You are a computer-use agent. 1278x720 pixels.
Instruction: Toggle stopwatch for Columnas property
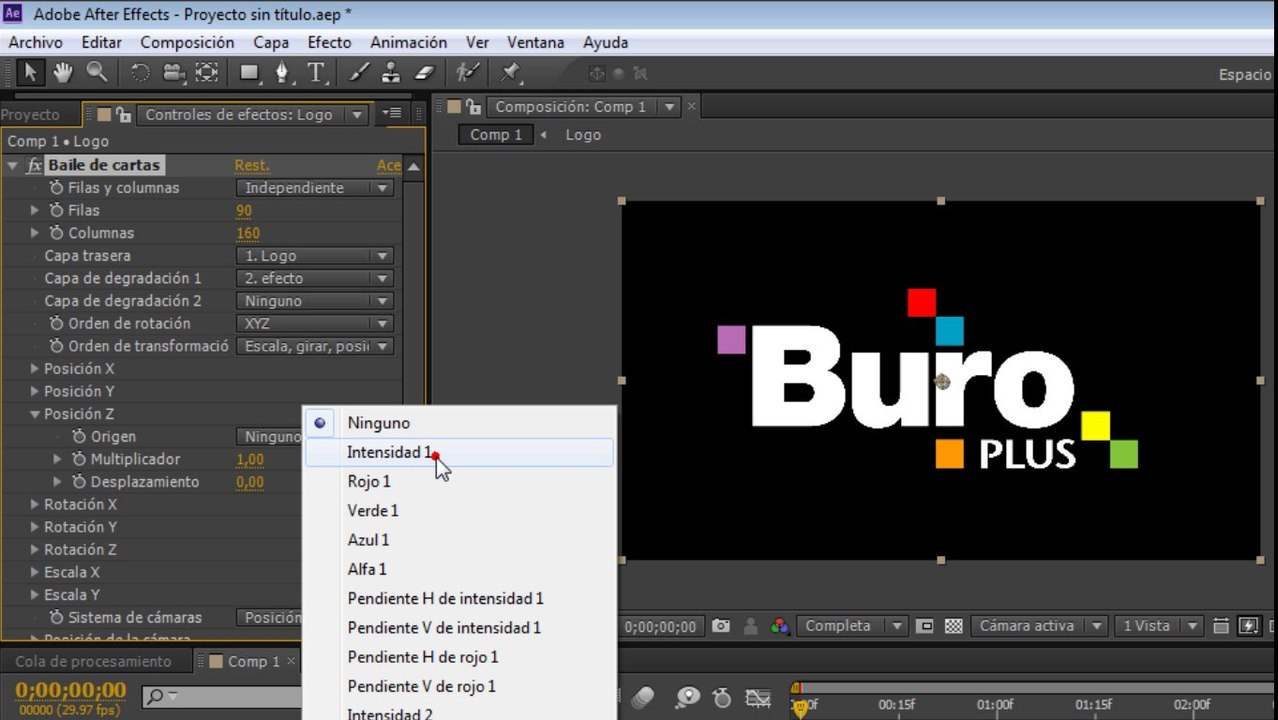click(x=57, y=233)
